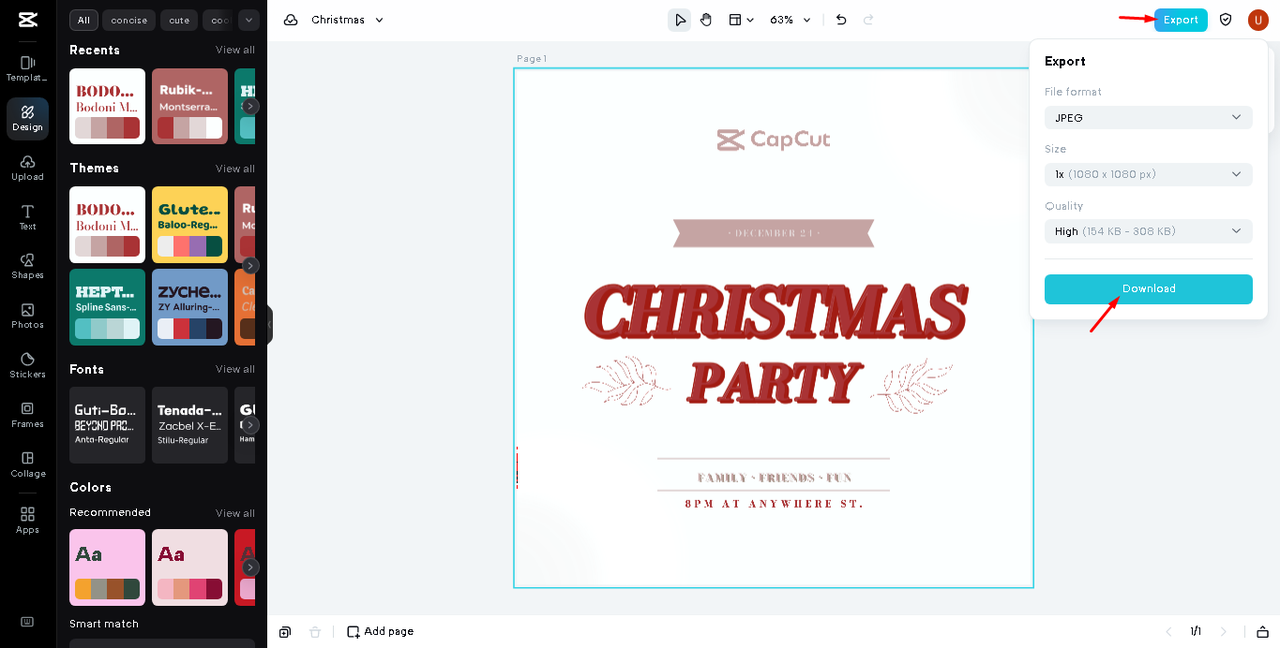The width and height of the screenshot is (1280, 648).
Task: Open the Templates sidebar tab
Action: (28, 69)
